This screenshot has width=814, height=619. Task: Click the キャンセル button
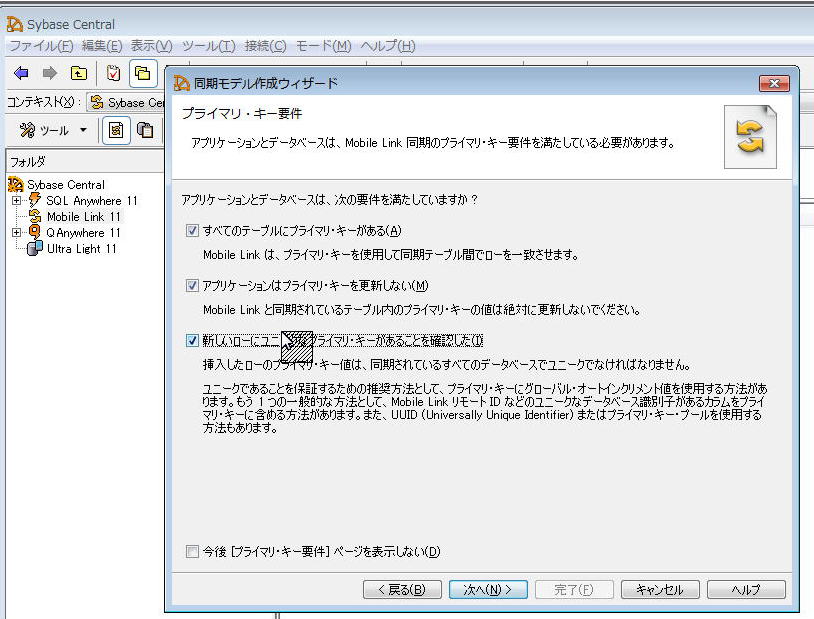pos(659,589)
